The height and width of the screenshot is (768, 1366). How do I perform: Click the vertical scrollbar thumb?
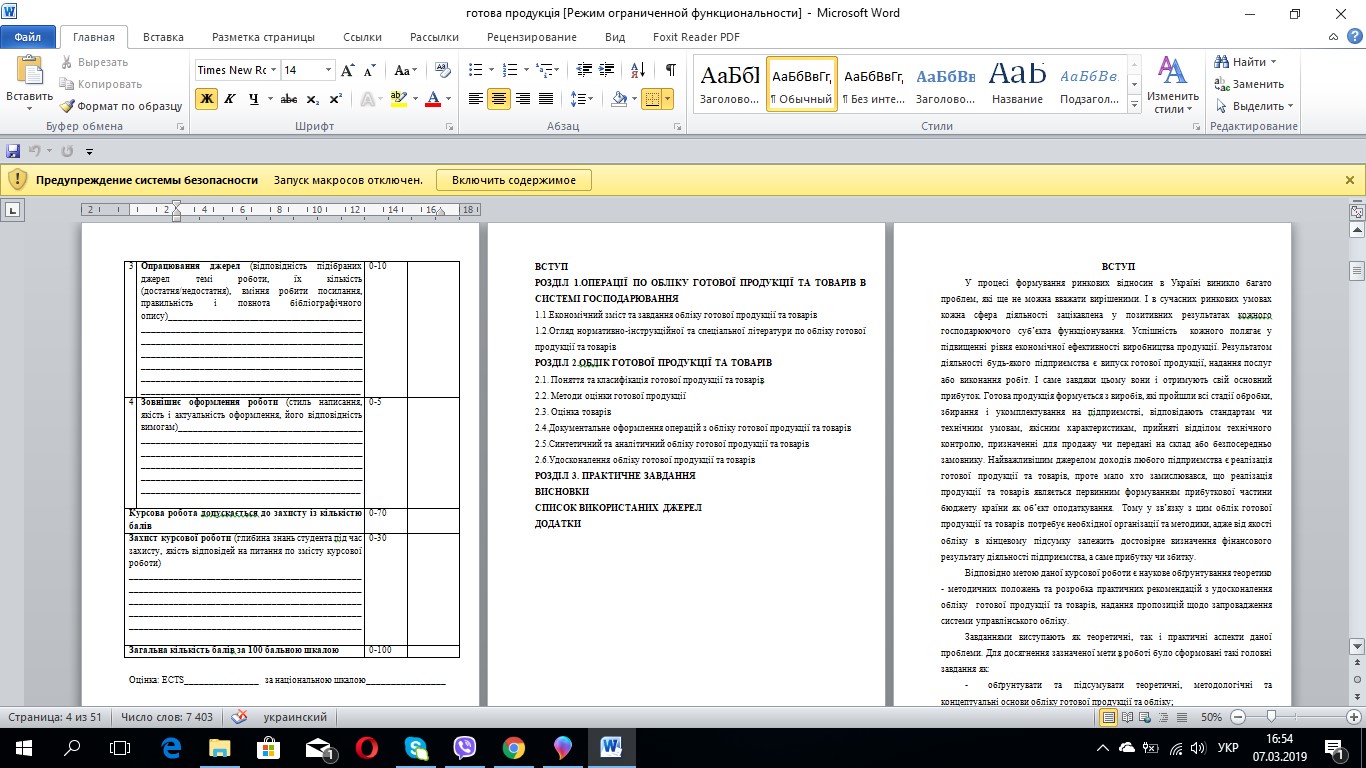(1356, 272)
